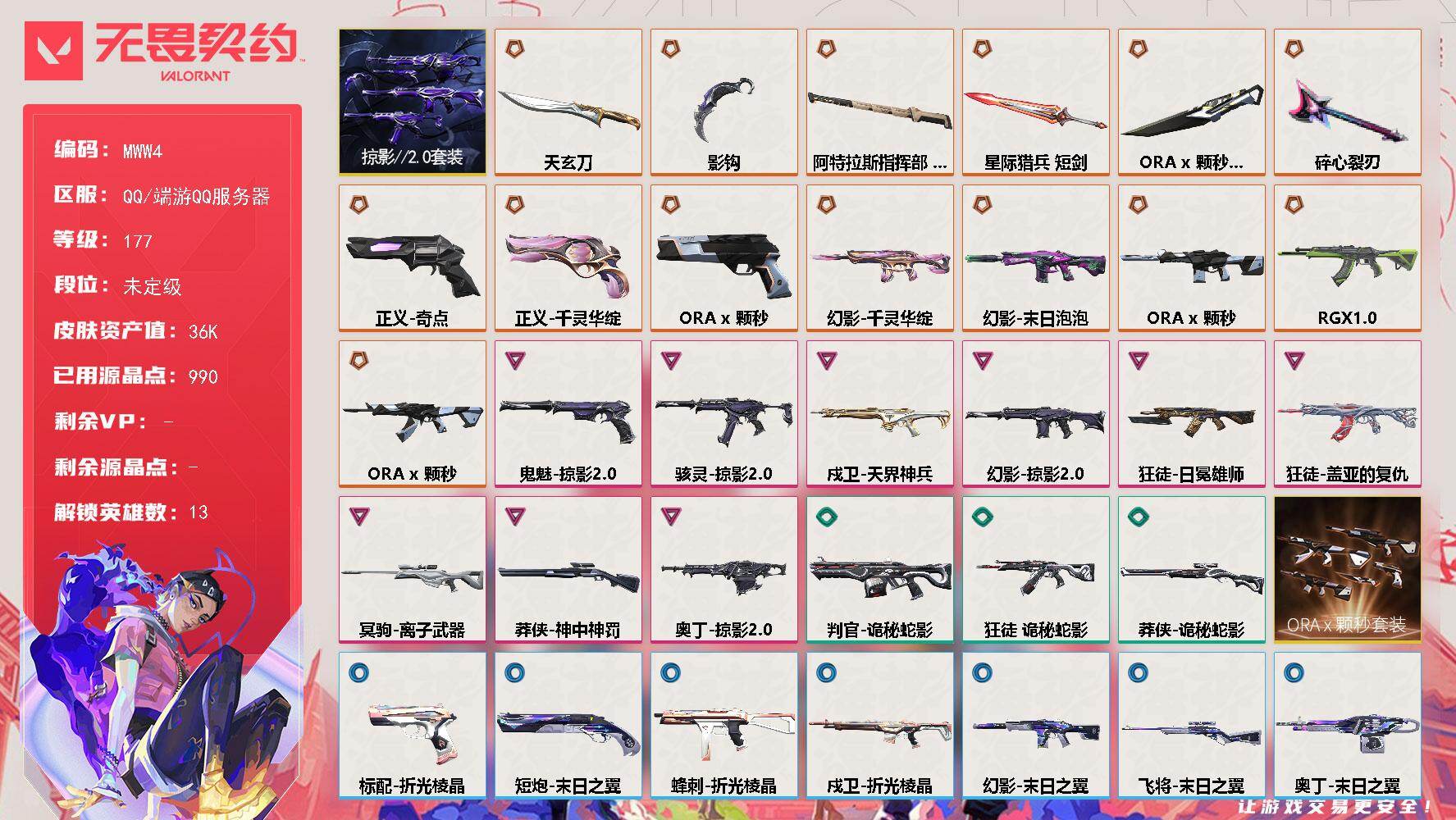Viewport: 1456px width, 820px height.
Task: Select the RGX1.0 rifle skin
Action: coord(1348,258)
